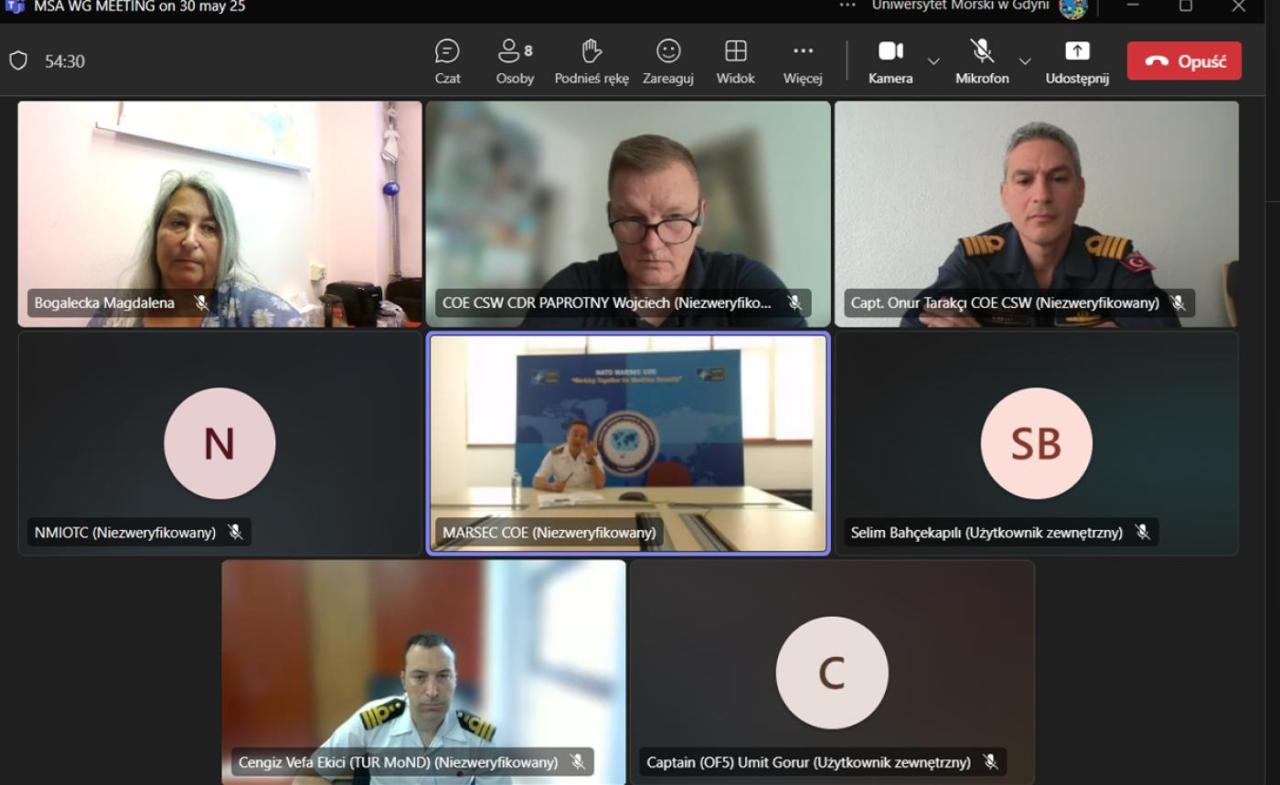The height and width of the screenshot is (785, 1280).
Task: Raise hand with Podnieś rękę
Action: coord(591,61)
